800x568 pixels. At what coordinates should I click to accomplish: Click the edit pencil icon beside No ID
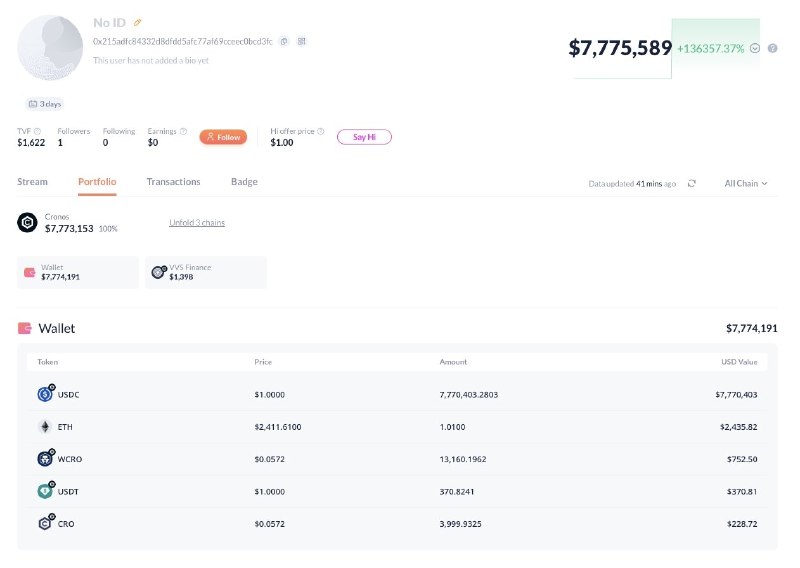pyautogui.click(x=137, y=22)
